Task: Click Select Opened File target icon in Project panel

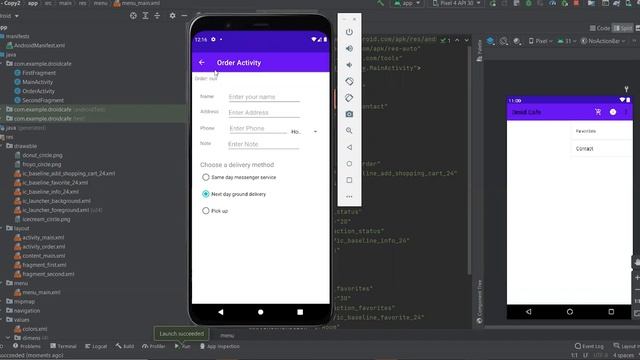Action: [133, 16]
